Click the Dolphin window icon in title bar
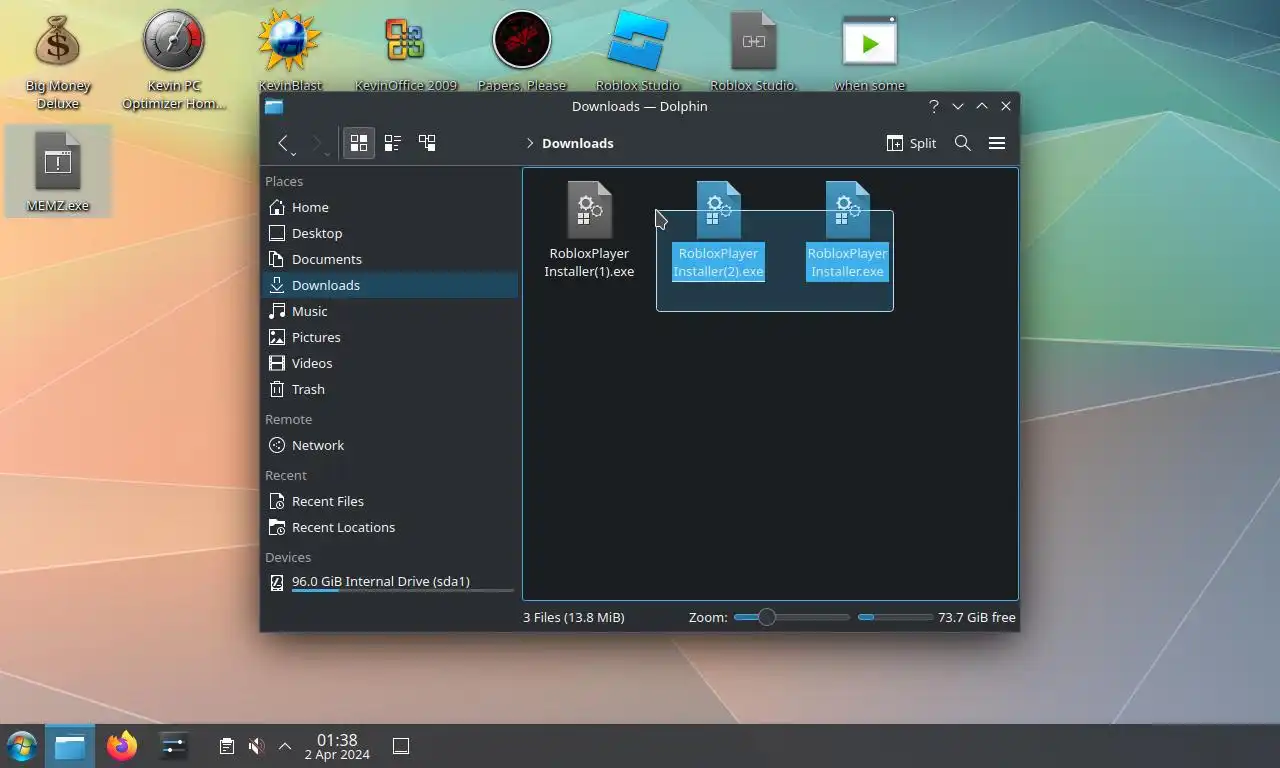 coord(274,106)
